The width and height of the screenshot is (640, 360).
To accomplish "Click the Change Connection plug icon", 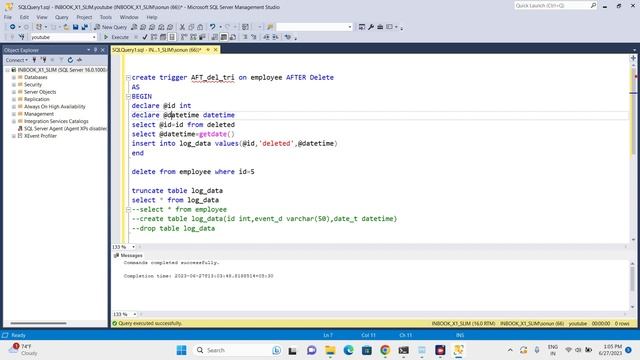I will (x=22, y=37).
